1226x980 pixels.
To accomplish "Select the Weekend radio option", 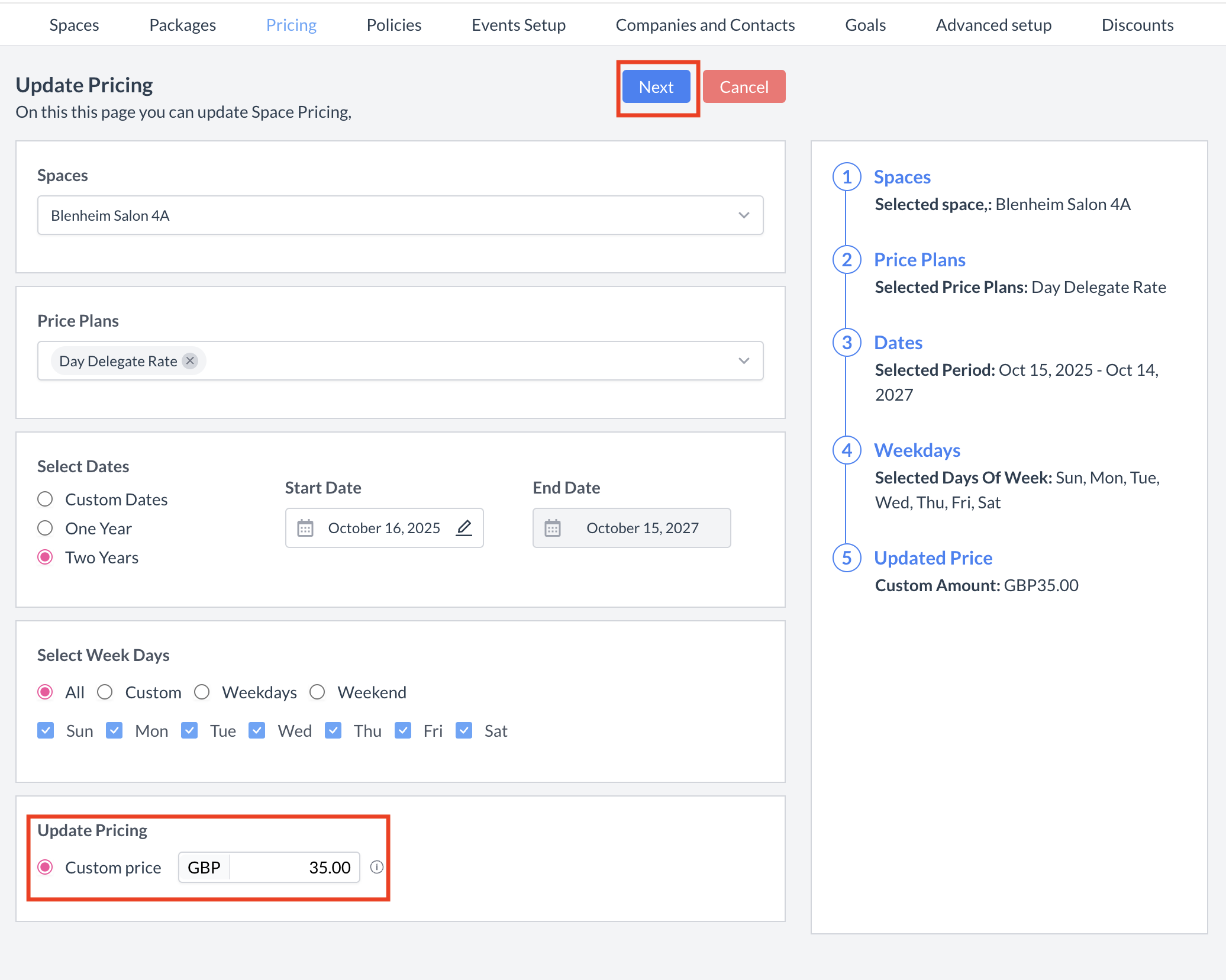I will (x=318, y=692).
